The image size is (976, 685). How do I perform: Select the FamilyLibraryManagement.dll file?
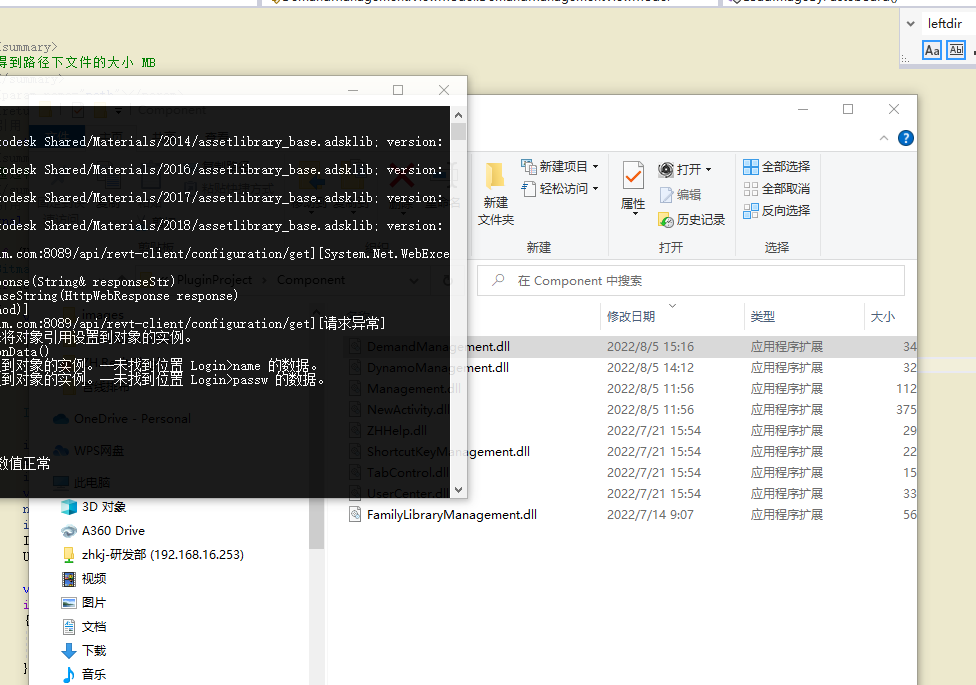[x=451, y=515]
